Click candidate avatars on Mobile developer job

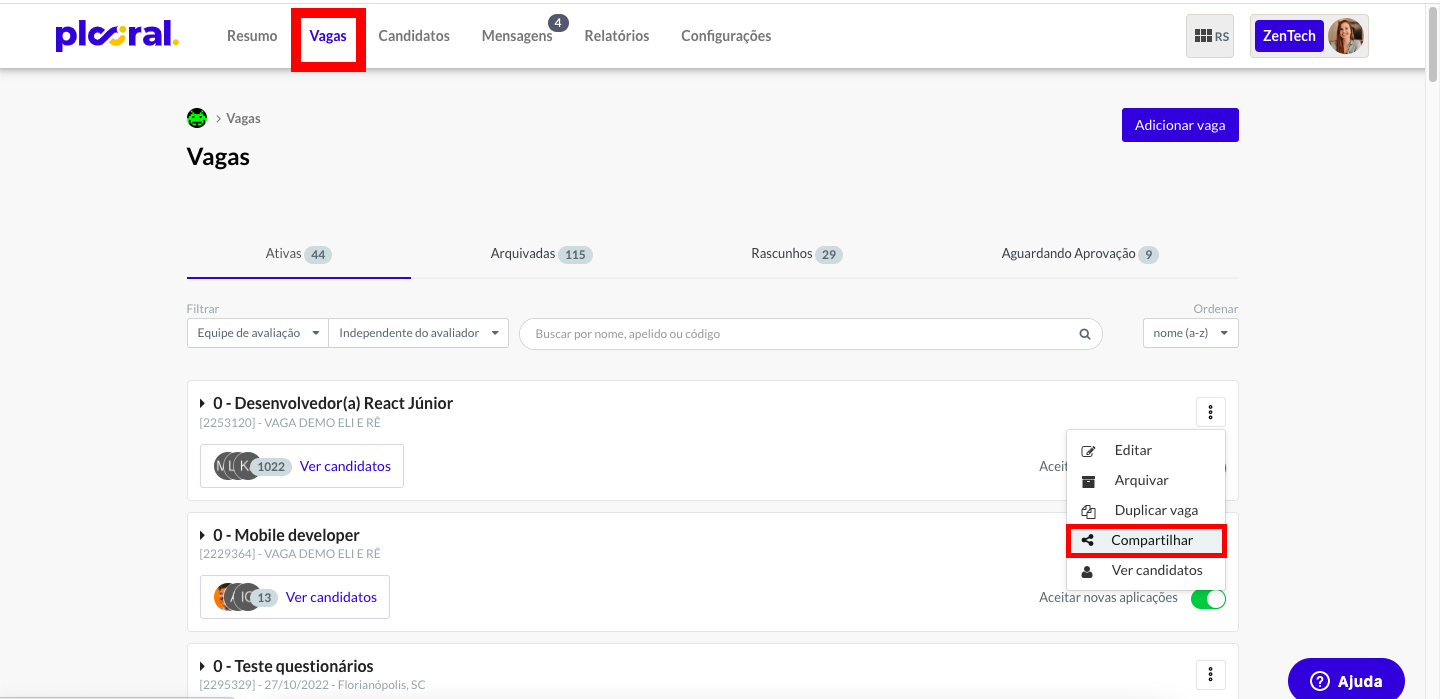pos(236,597)
